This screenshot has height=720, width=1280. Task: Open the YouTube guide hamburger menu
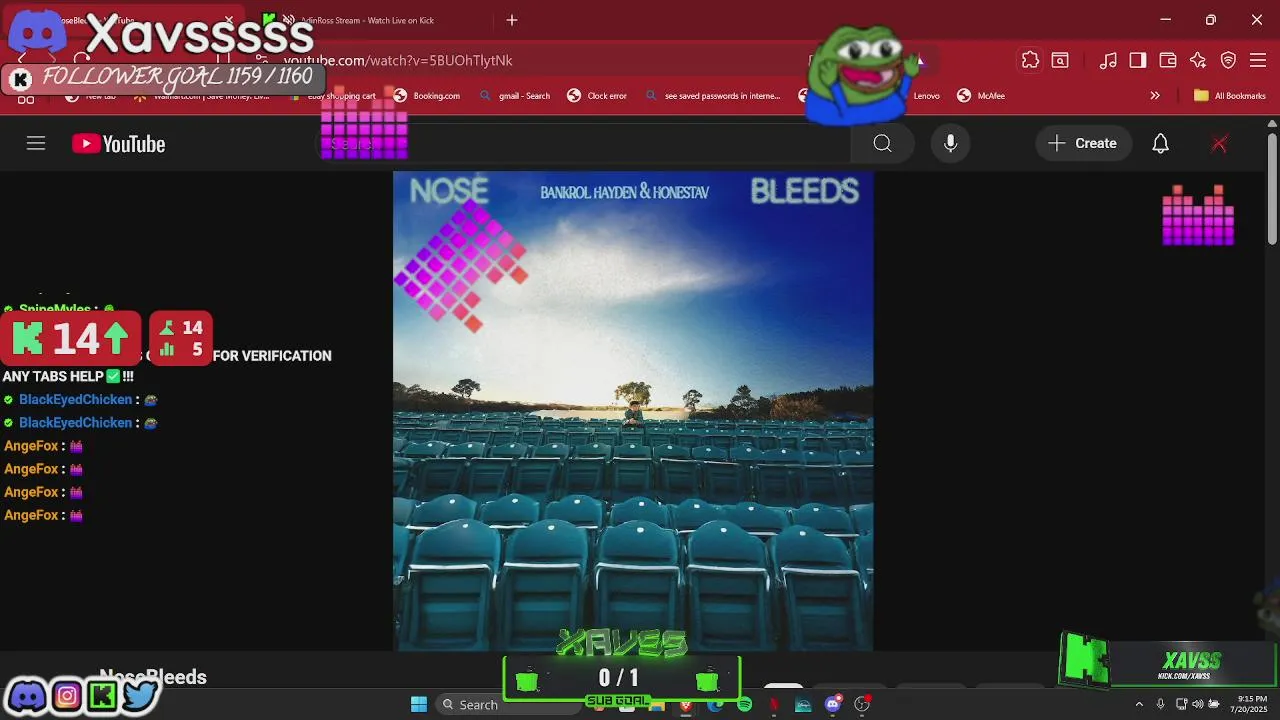[36, 144]
